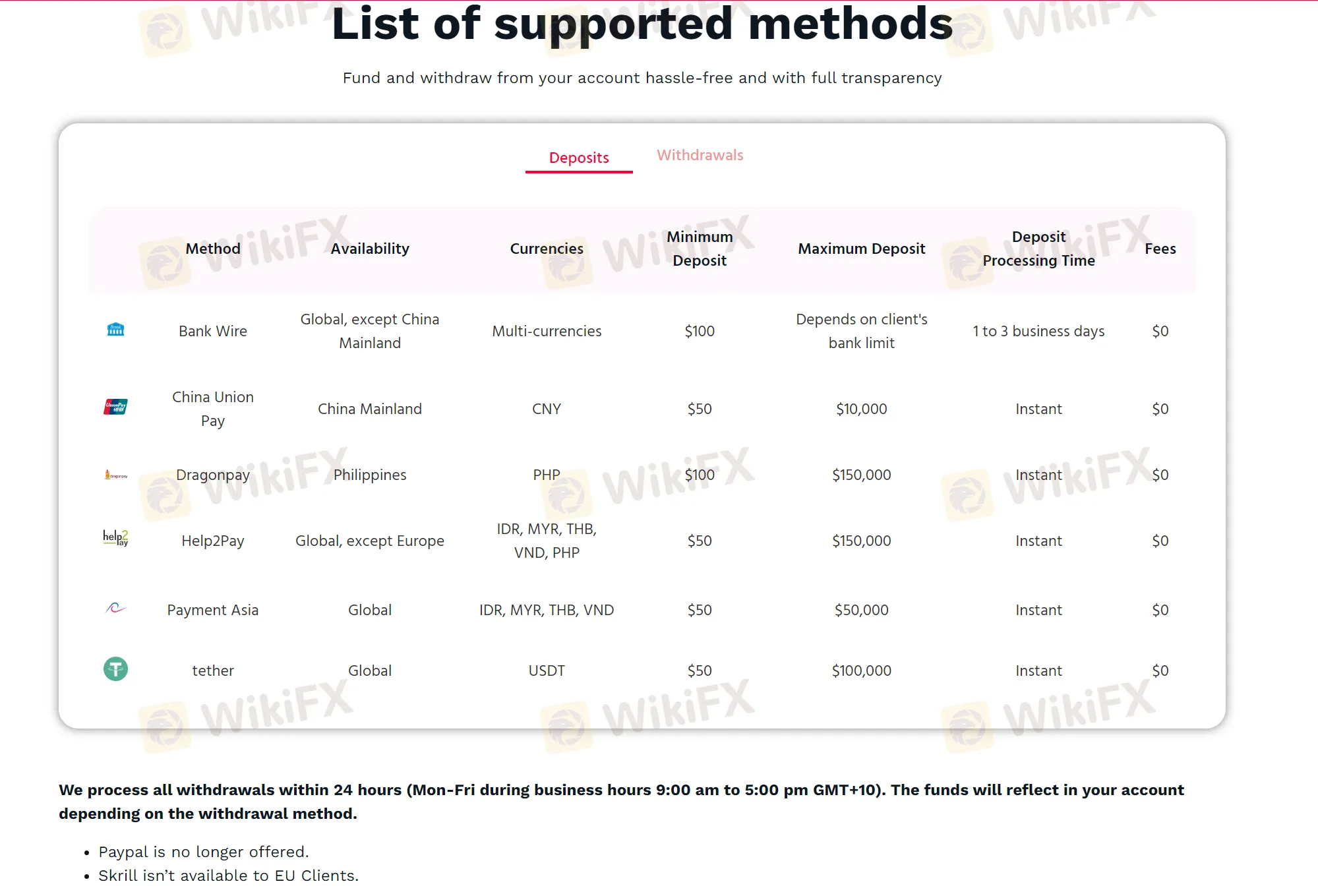
Task: Select the Deposits tab
Action: pyautogui.click(x=579, y=158)
